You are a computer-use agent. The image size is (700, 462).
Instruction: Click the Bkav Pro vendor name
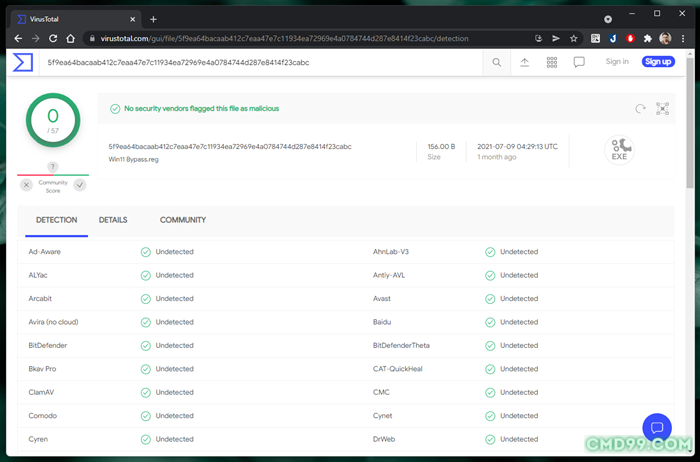tap(42, 369)
